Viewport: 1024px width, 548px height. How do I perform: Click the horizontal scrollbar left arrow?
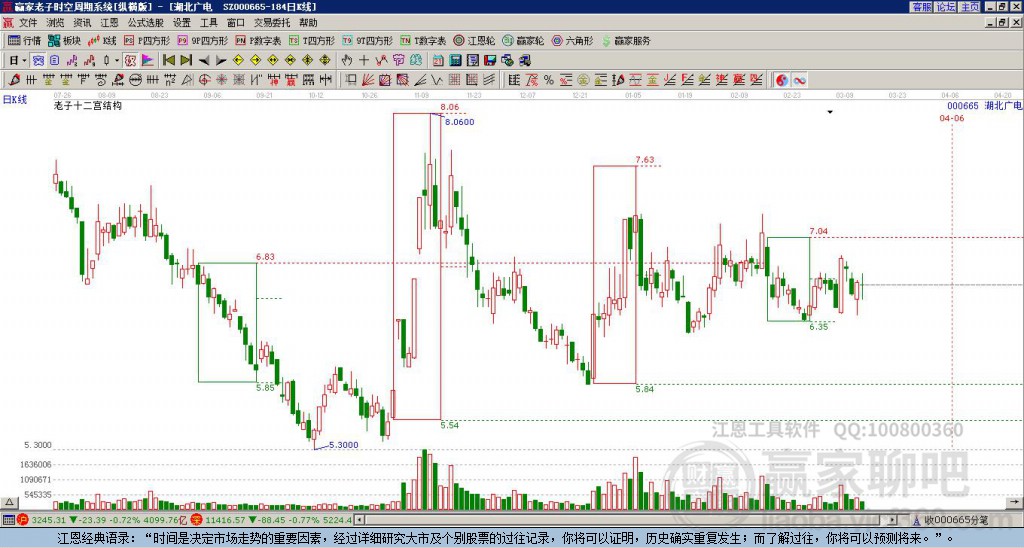tap(359, 520)
